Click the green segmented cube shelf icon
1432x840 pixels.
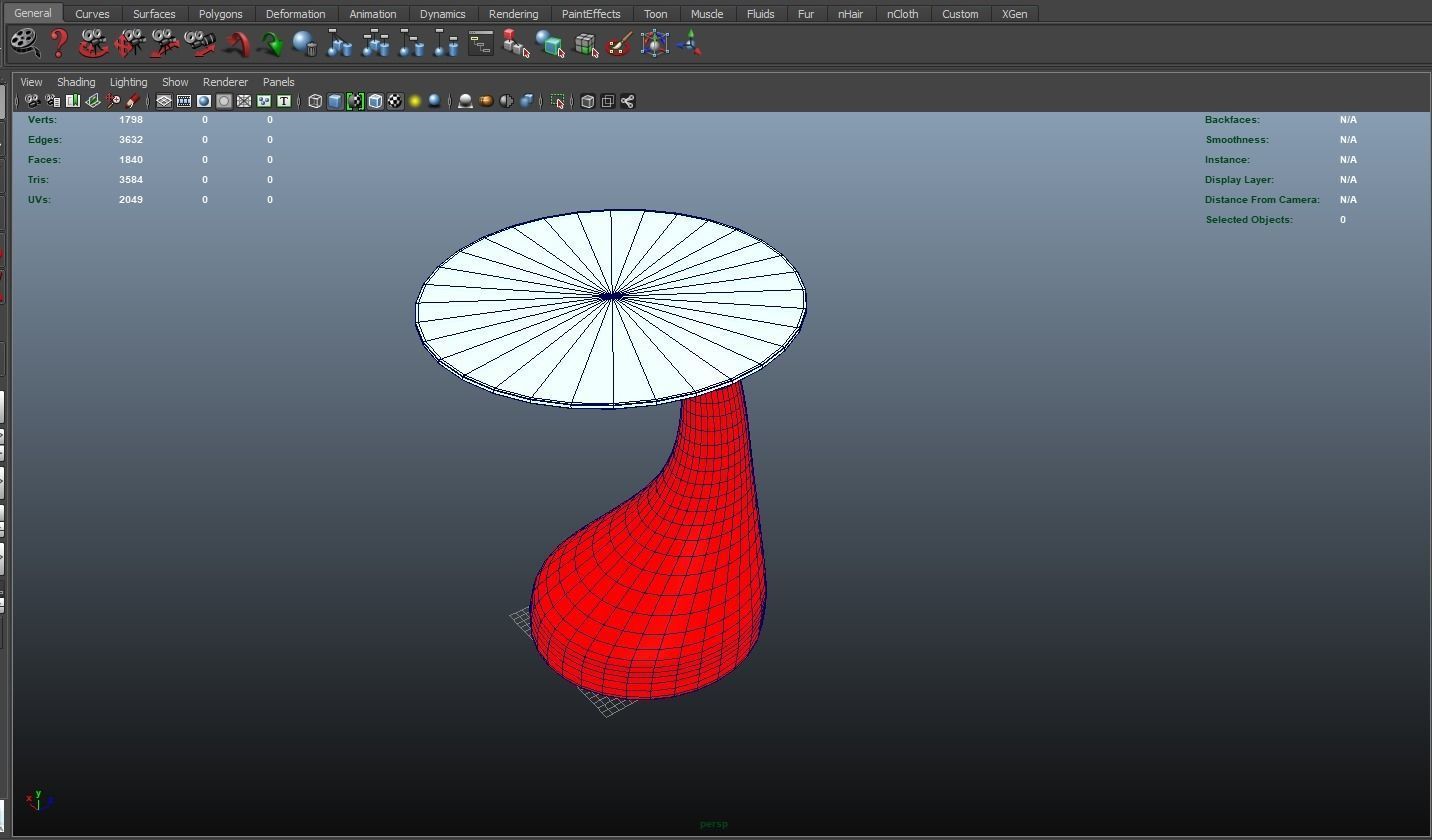coord(586,44)
